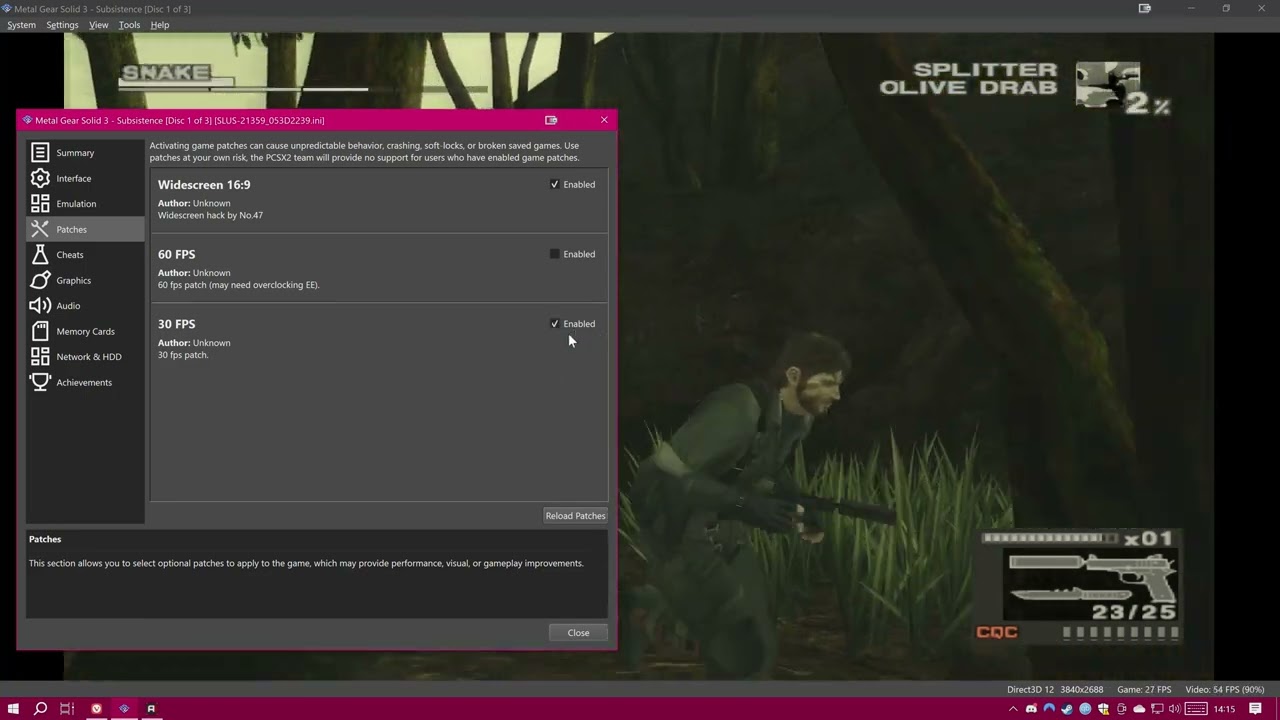The width and height of the screenshot is (1280, 720).
Task: Open Task View on the taskbar
Action: tap(67, 709)
